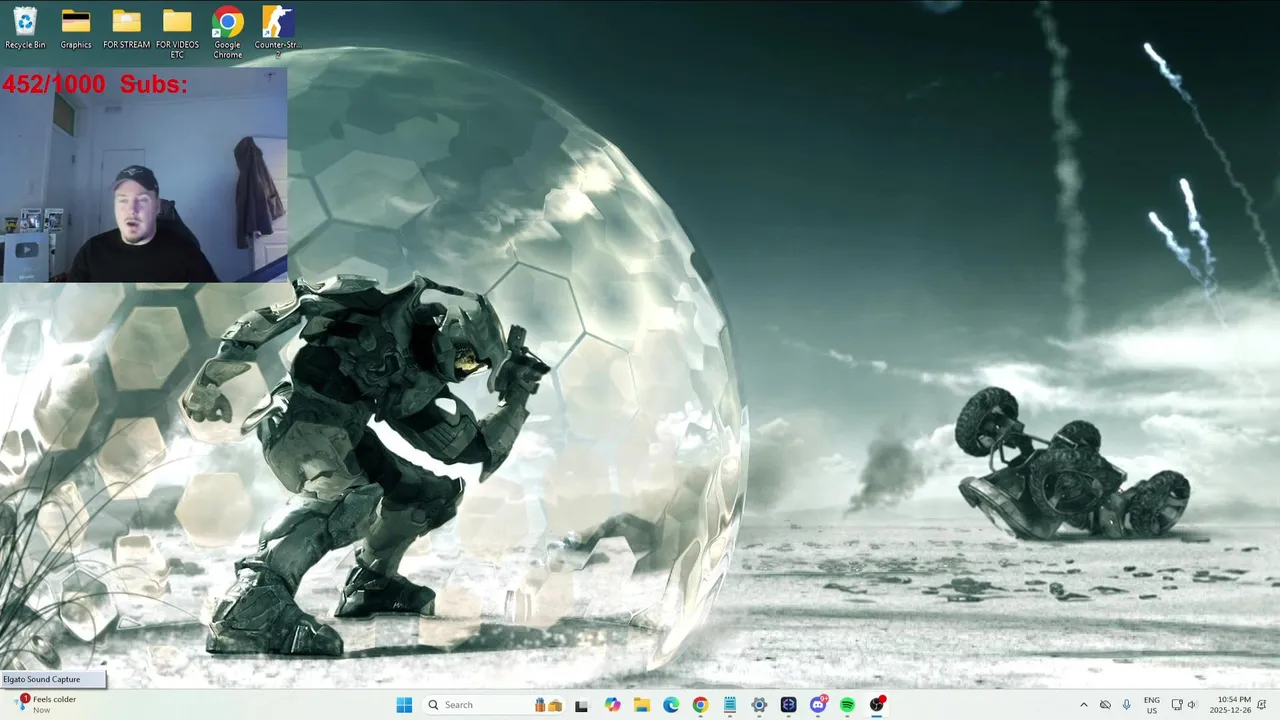Click the search highlight icon in Search box
This screenshot has height=720, width=1280.
click(x=547, y=705)
